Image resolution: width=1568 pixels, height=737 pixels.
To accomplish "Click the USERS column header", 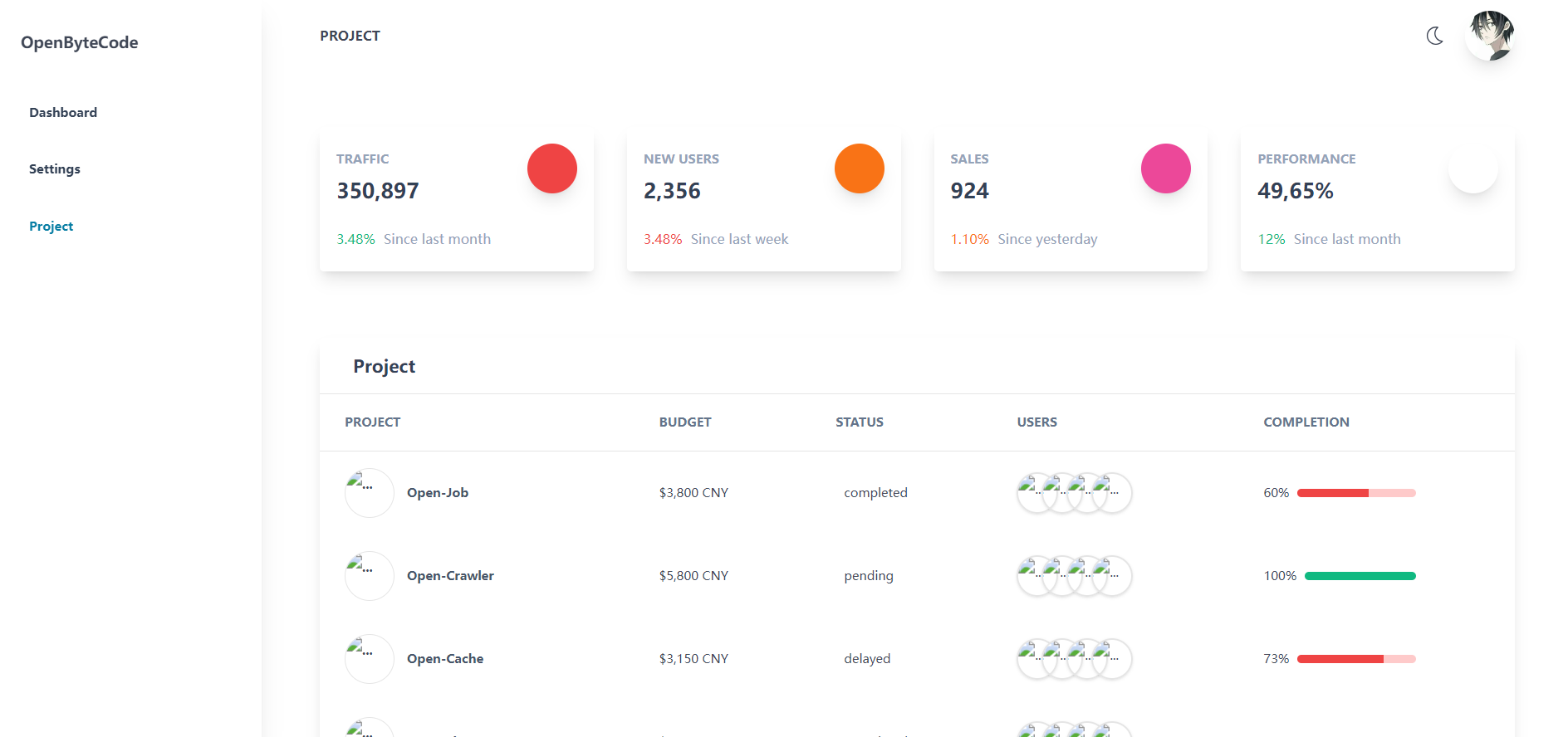I will pyautogui.click(x=1037, y=422).
